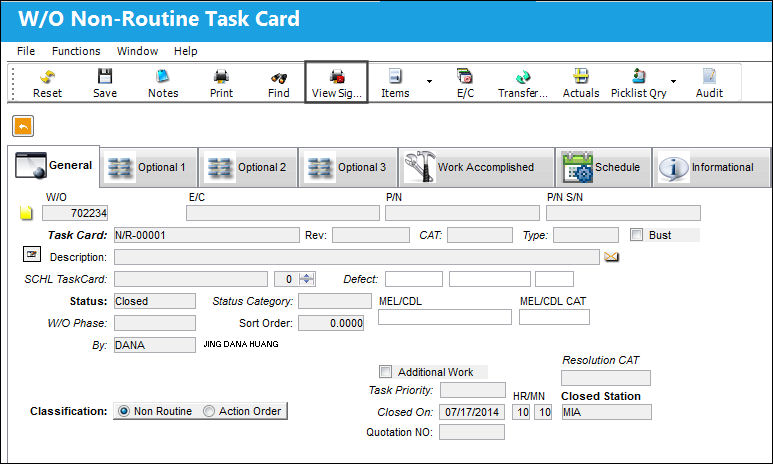Select the Action Order radio button
This screenshot has width=773, height=464.
click(x=209, y=411)
